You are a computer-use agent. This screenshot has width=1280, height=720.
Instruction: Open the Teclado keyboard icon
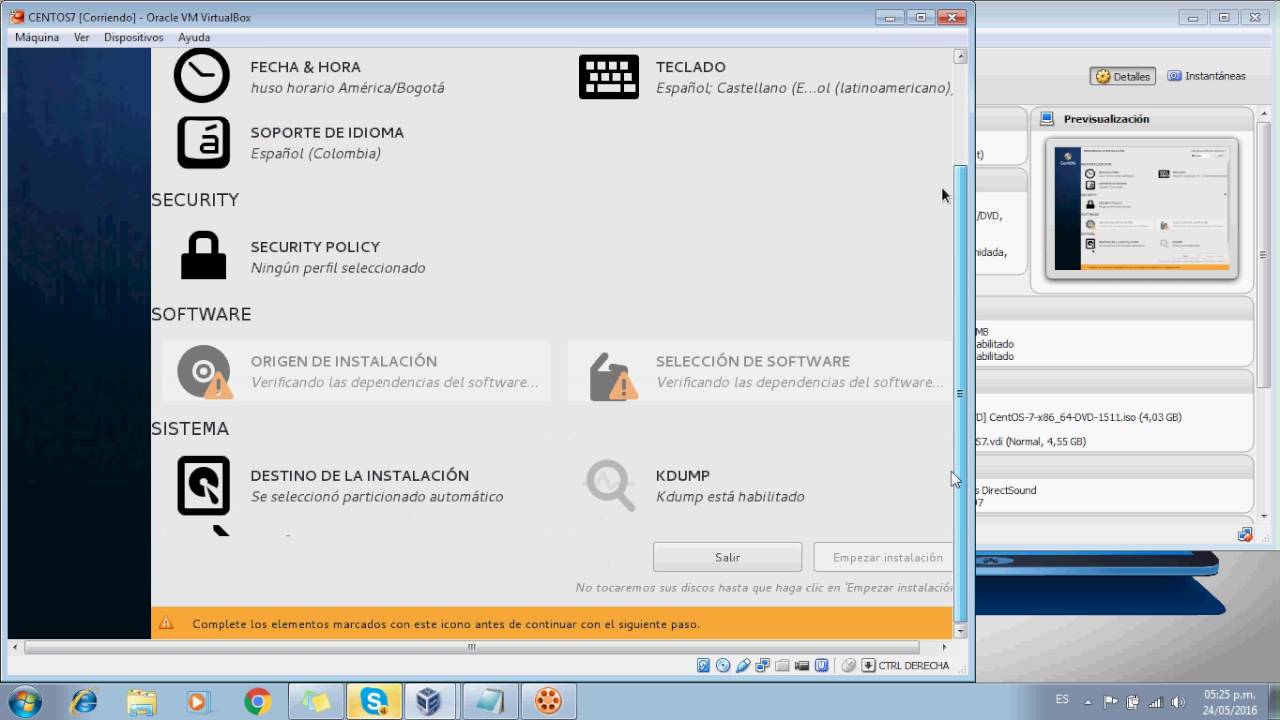(x=608, y=77)
